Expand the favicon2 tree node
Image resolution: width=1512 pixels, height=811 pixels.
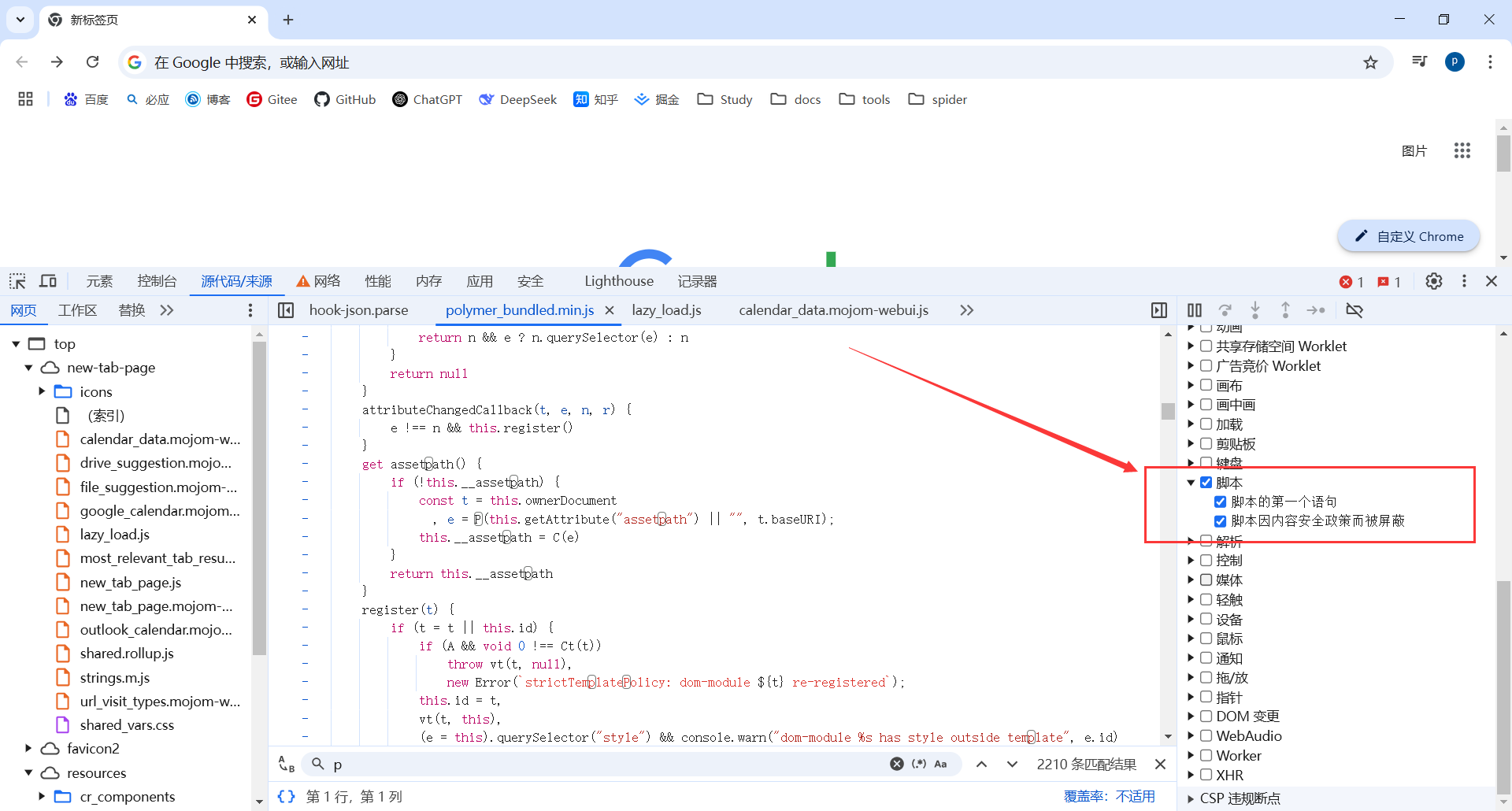click(x=28, y=748)
